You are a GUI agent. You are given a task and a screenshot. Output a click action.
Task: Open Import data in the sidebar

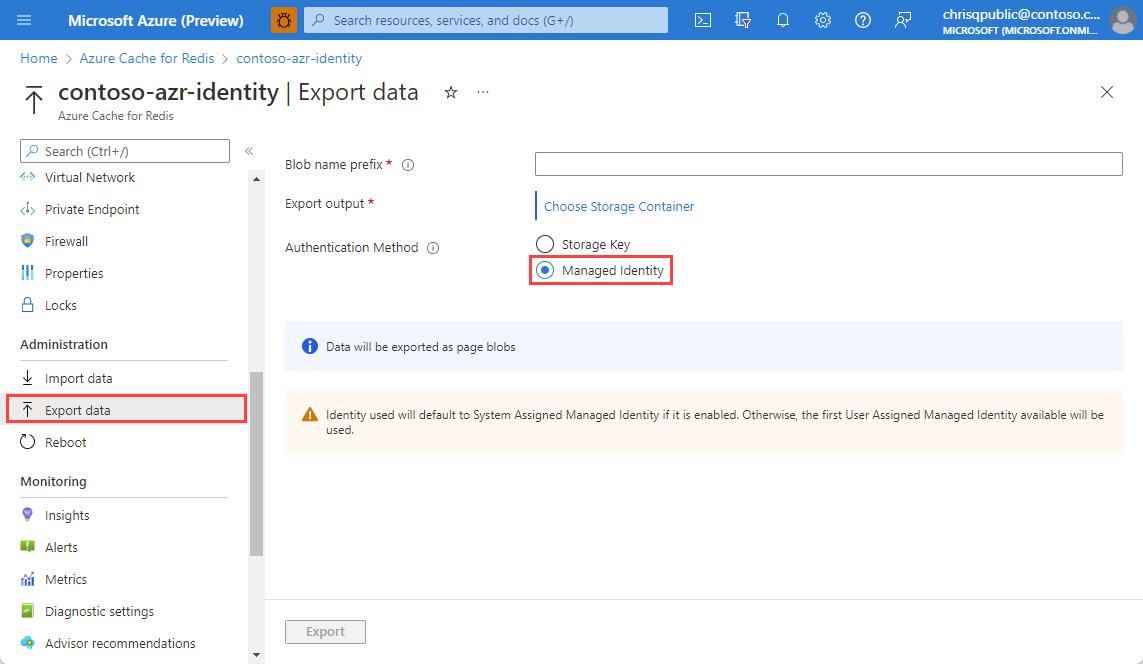78,378
